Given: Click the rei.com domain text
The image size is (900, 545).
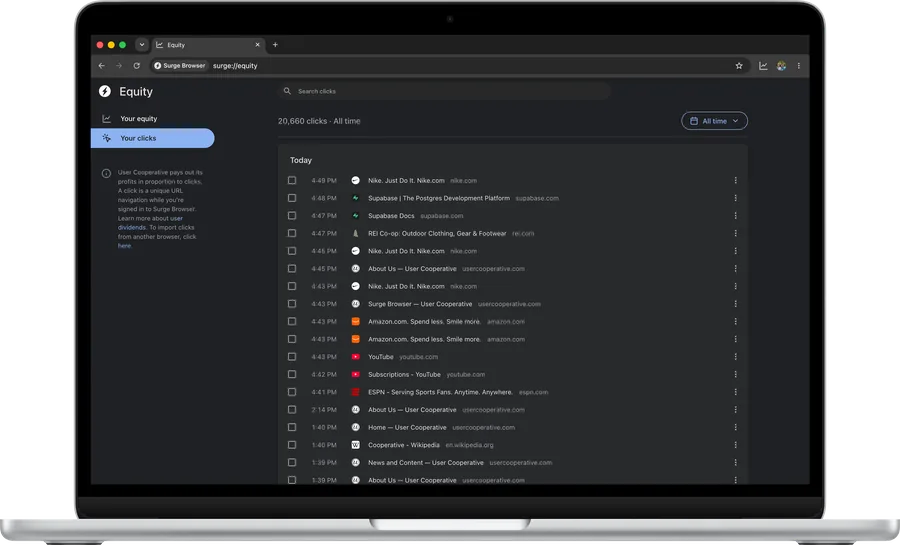Looking at the screenshot, I should [523, 233].
